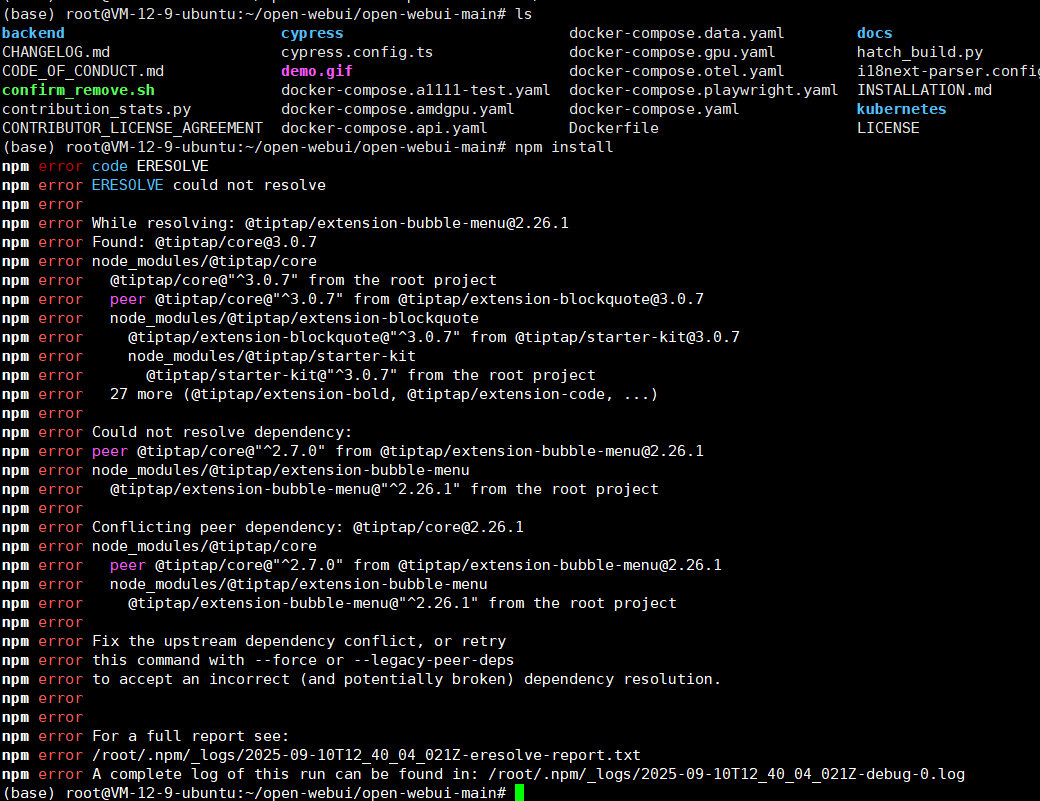The width and height of the screenshot is (1040, 801).
Task: Click the magenta 'demo.gif' file name
Action: (x=316, y=71)
